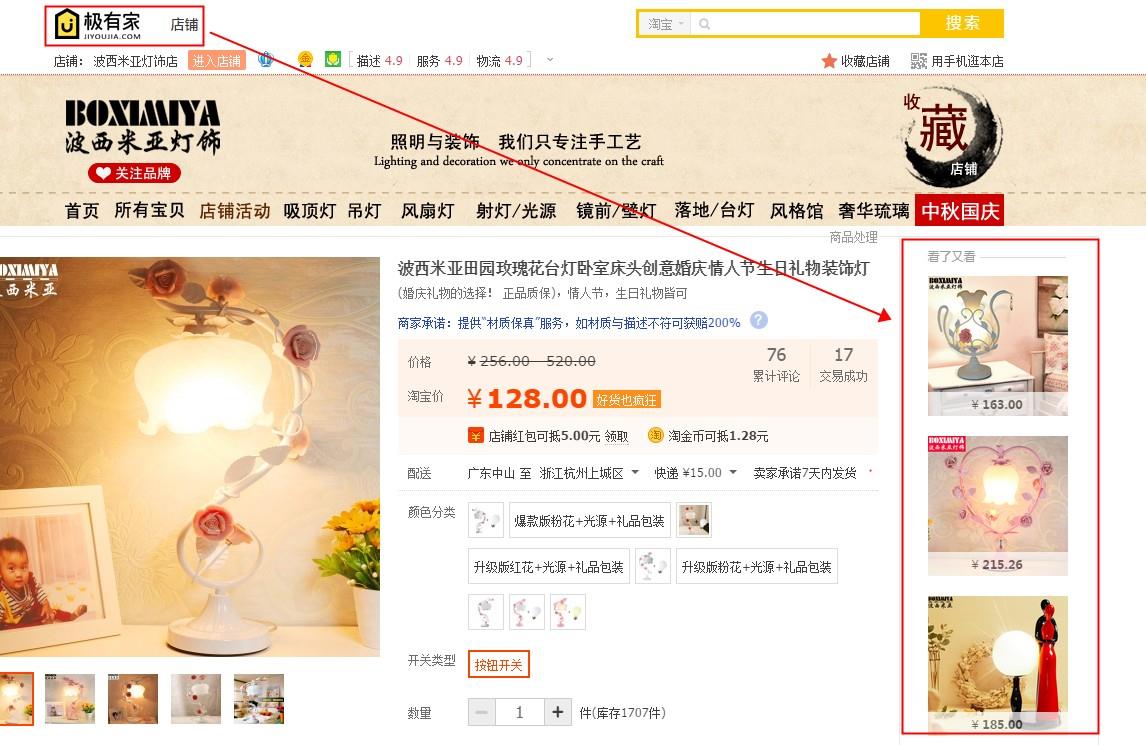Viewport: 1146px width, 745px height.
Task: Click the blue question mark help icon
Action: point(759,320)
